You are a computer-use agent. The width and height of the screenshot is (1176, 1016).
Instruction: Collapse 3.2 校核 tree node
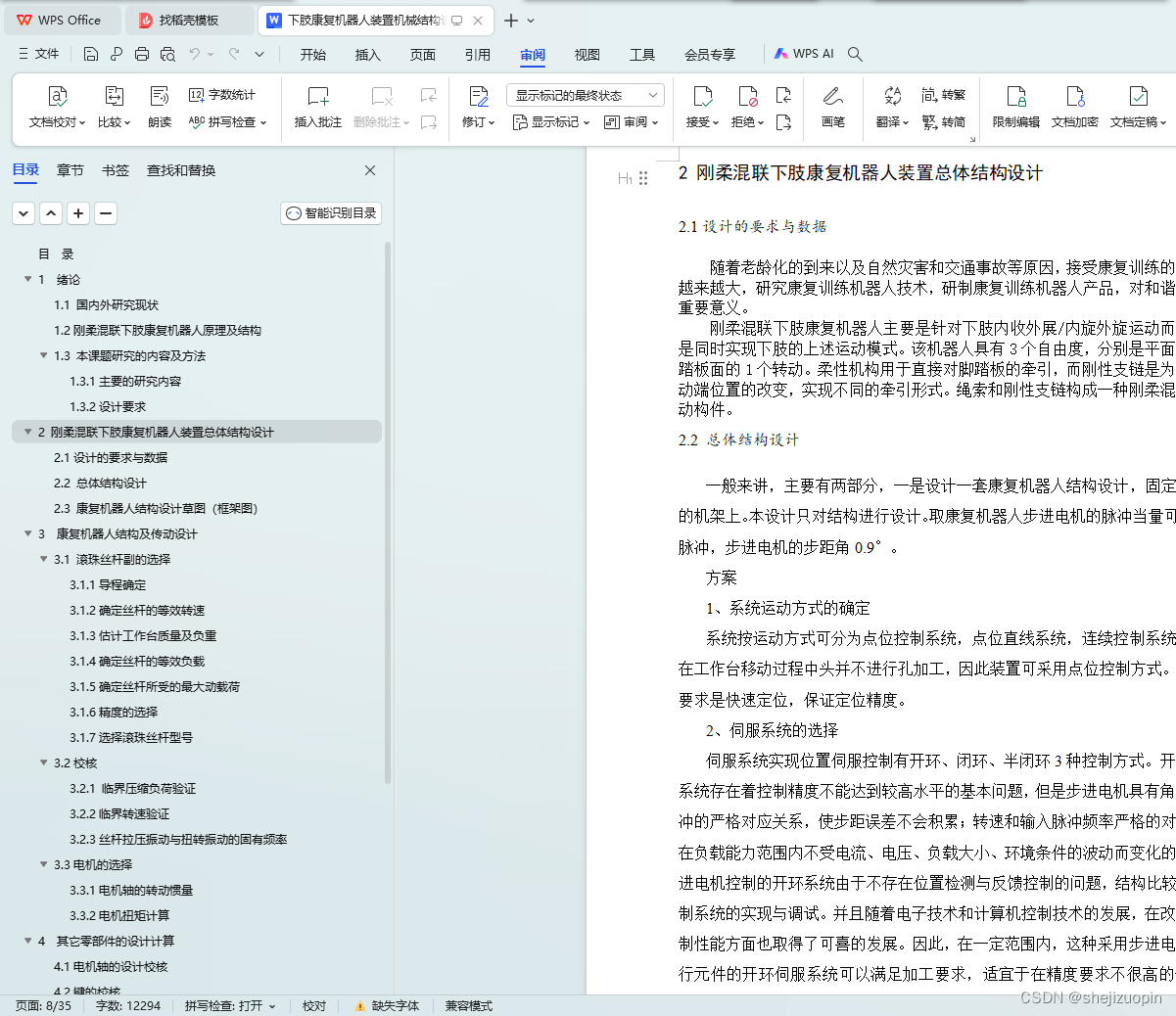(43, 762)
